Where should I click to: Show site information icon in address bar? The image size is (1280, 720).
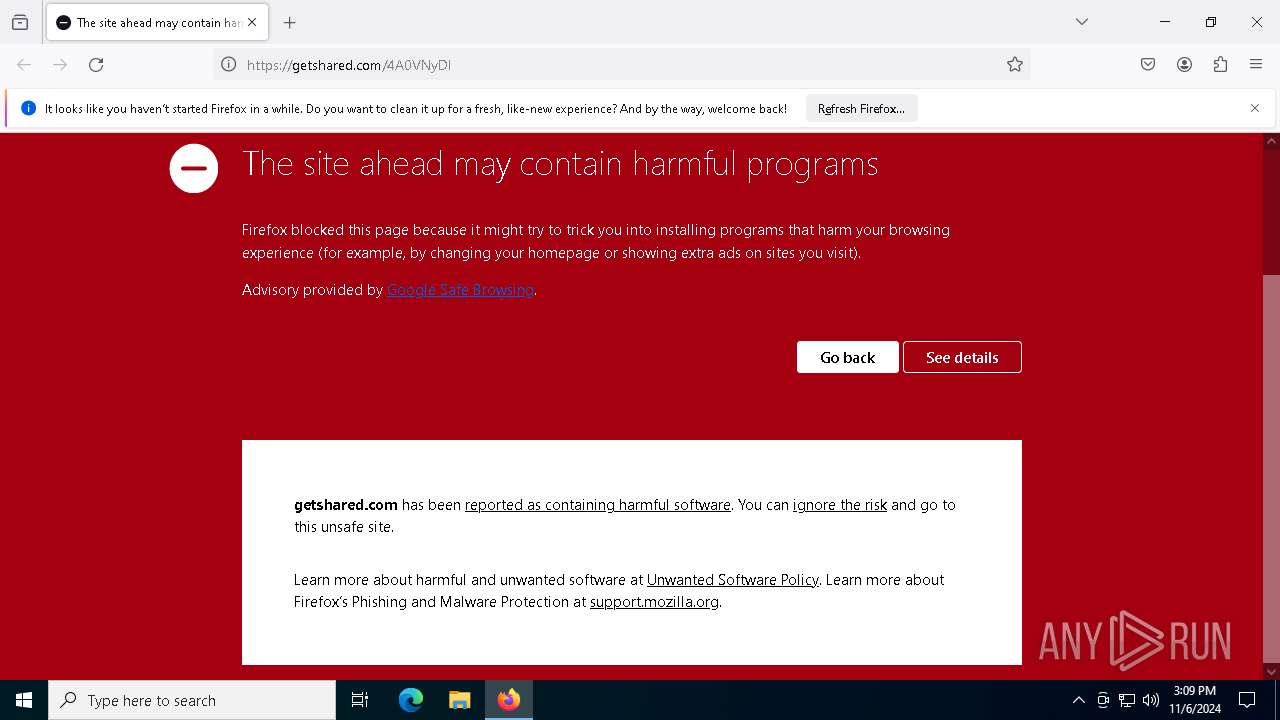click(x=229, y=65)
